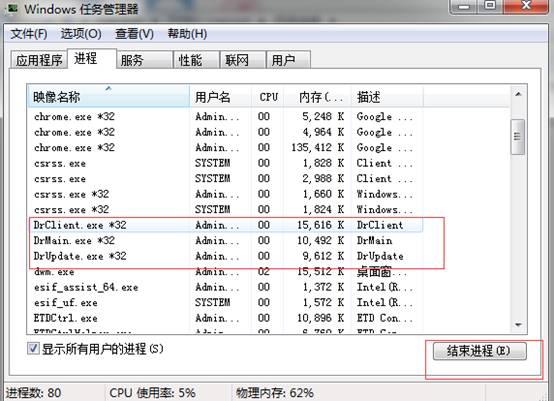The width and height of the screenshot is (554, 401).
Task: Click the 物理内存: 62% status entry
Action: (275, 393)
